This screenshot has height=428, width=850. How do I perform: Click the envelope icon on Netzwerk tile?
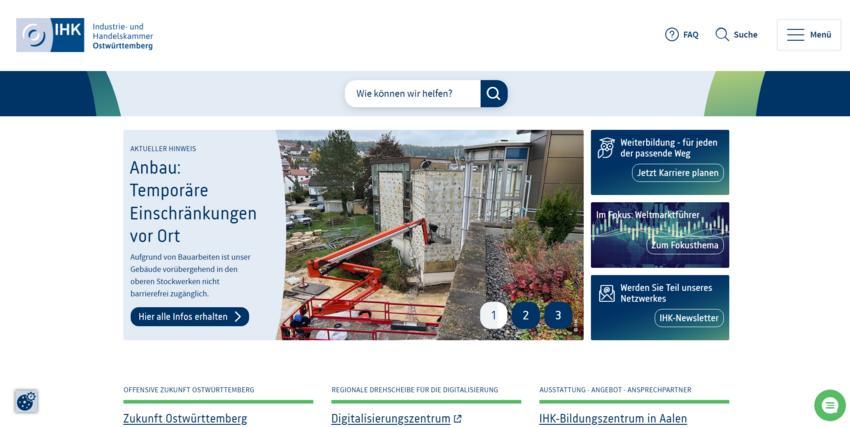(607, 293)
